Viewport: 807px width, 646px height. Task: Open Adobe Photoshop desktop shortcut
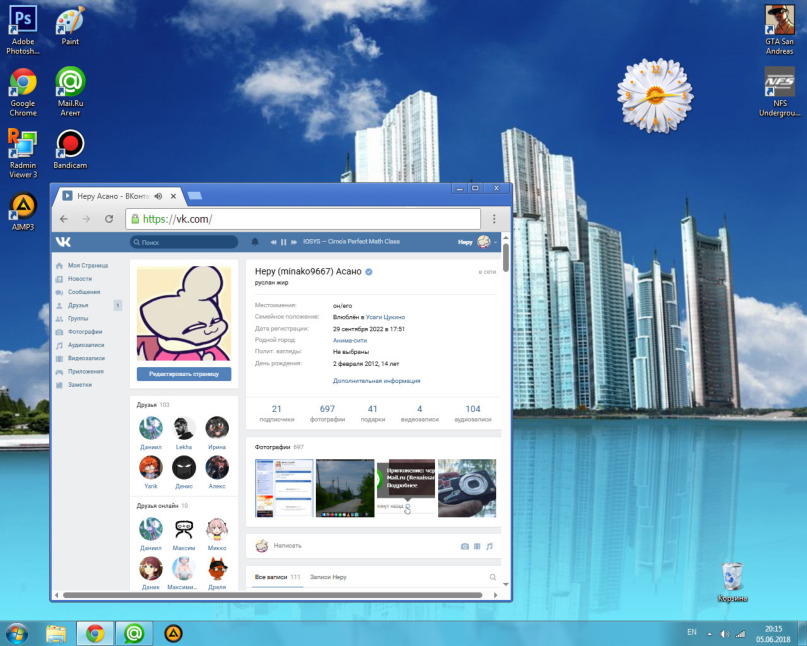point(23,29)
